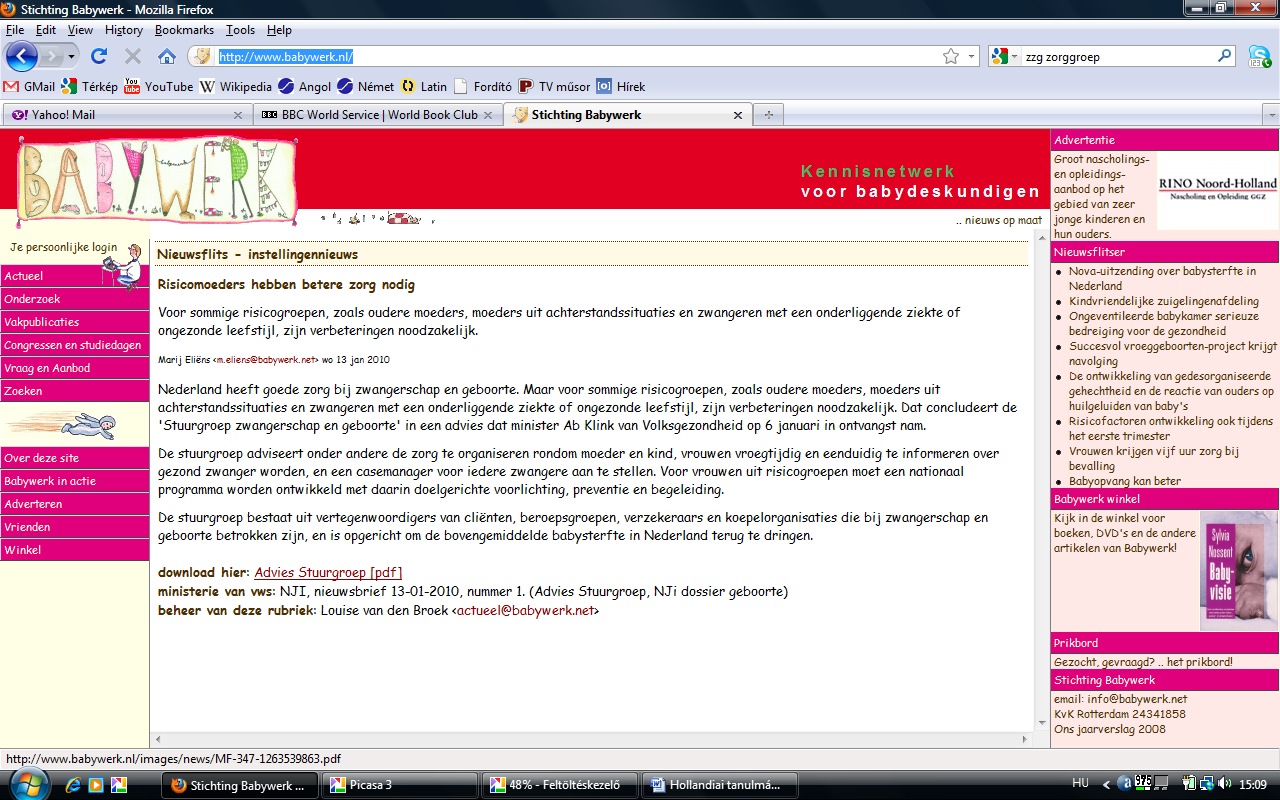Switch to Picasa 3 in the taskbar

pos(400,785)
